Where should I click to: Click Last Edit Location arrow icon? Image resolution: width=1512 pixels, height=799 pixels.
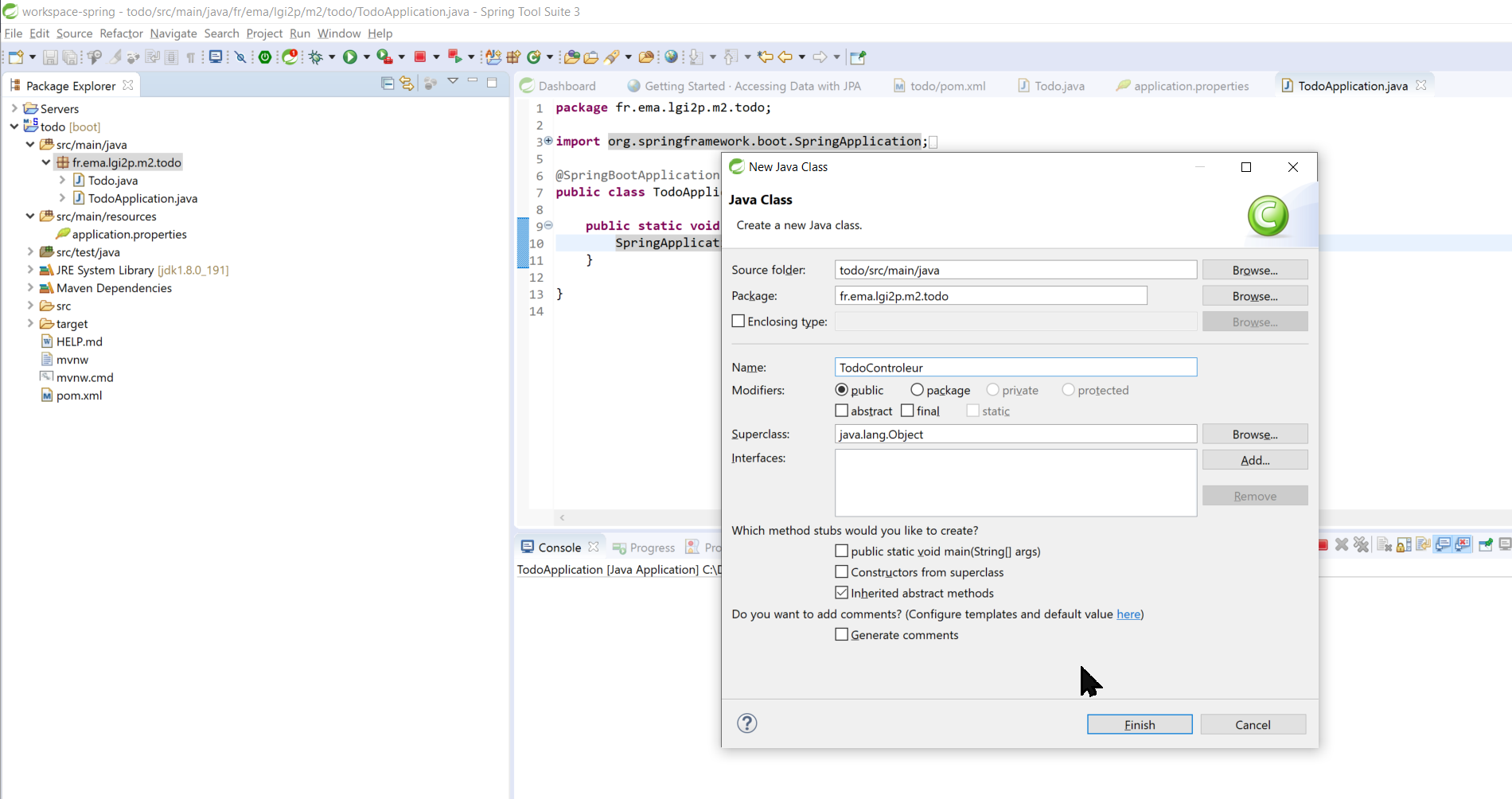765,57
